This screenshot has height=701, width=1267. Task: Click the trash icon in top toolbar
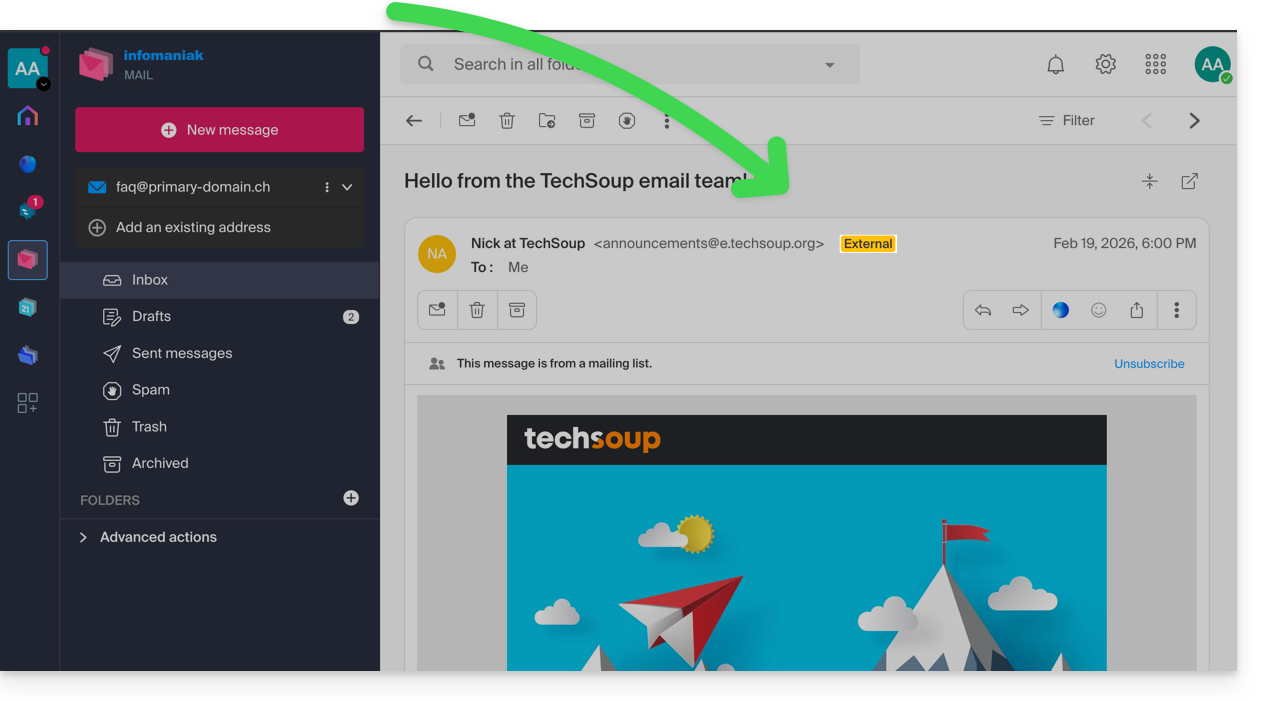(507, 121)
